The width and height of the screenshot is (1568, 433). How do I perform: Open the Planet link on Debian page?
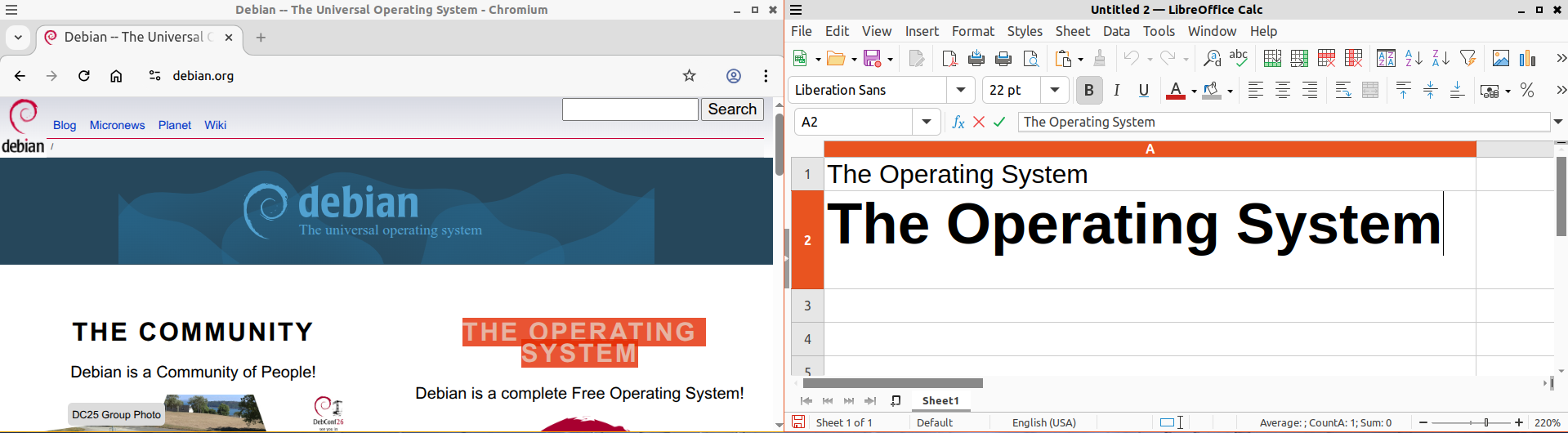tap(175, 125)
